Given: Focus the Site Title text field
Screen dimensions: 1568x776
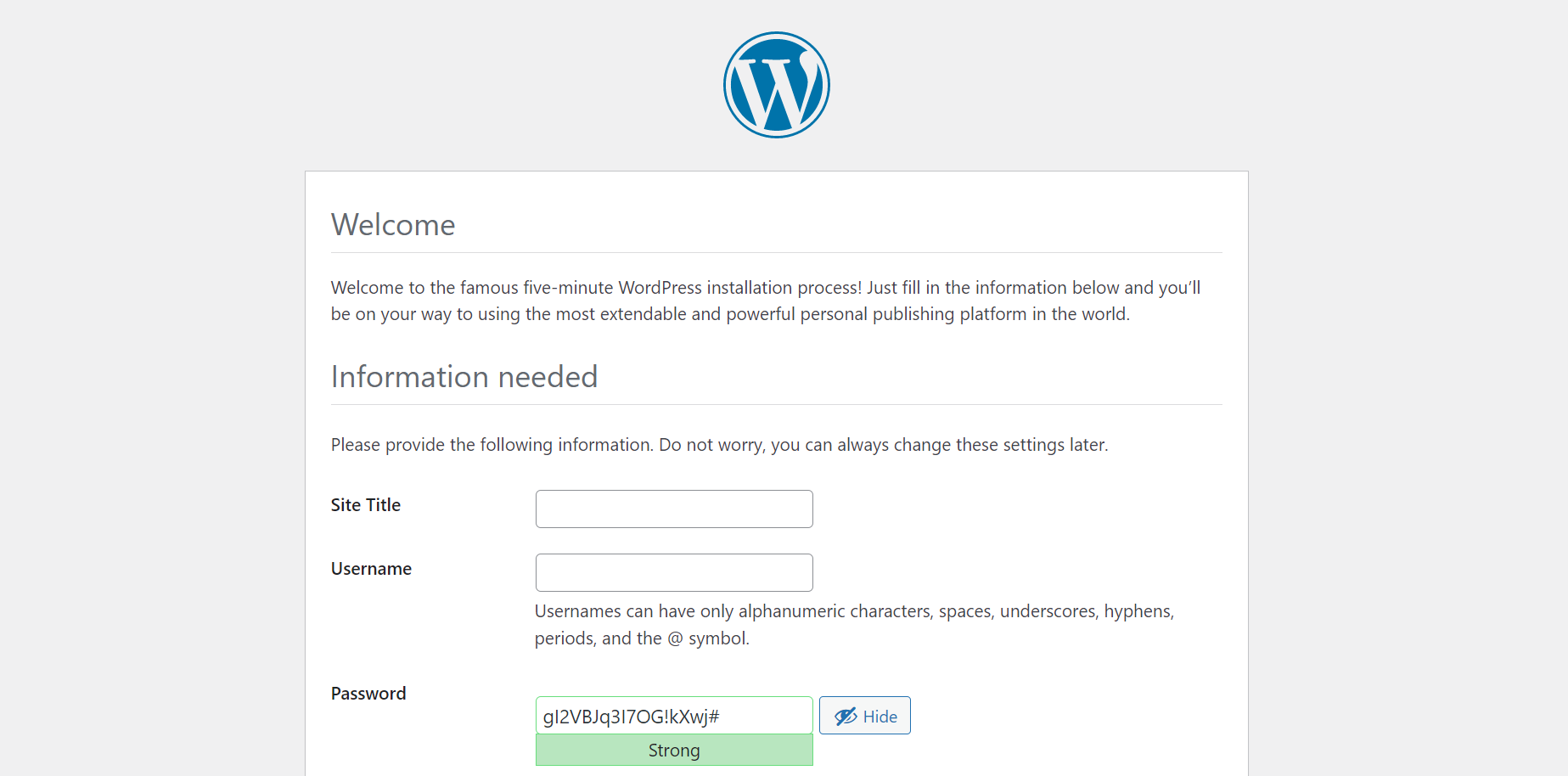Looking at the screenshot, I should point(674,509).
